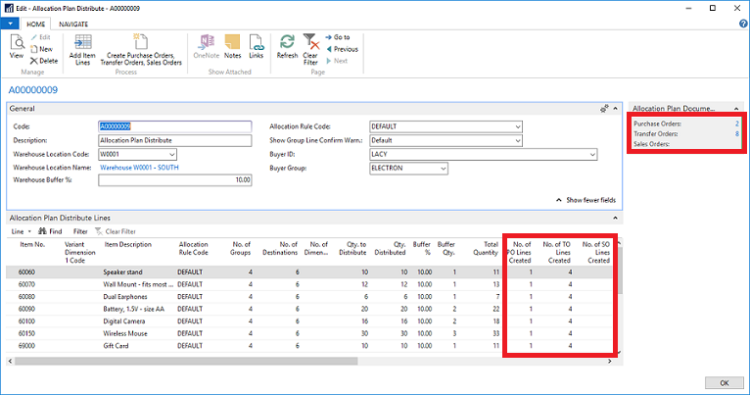The image size is (750, 395).
Task: Open Warehouse Location Code dropdown
Action: 172,154
